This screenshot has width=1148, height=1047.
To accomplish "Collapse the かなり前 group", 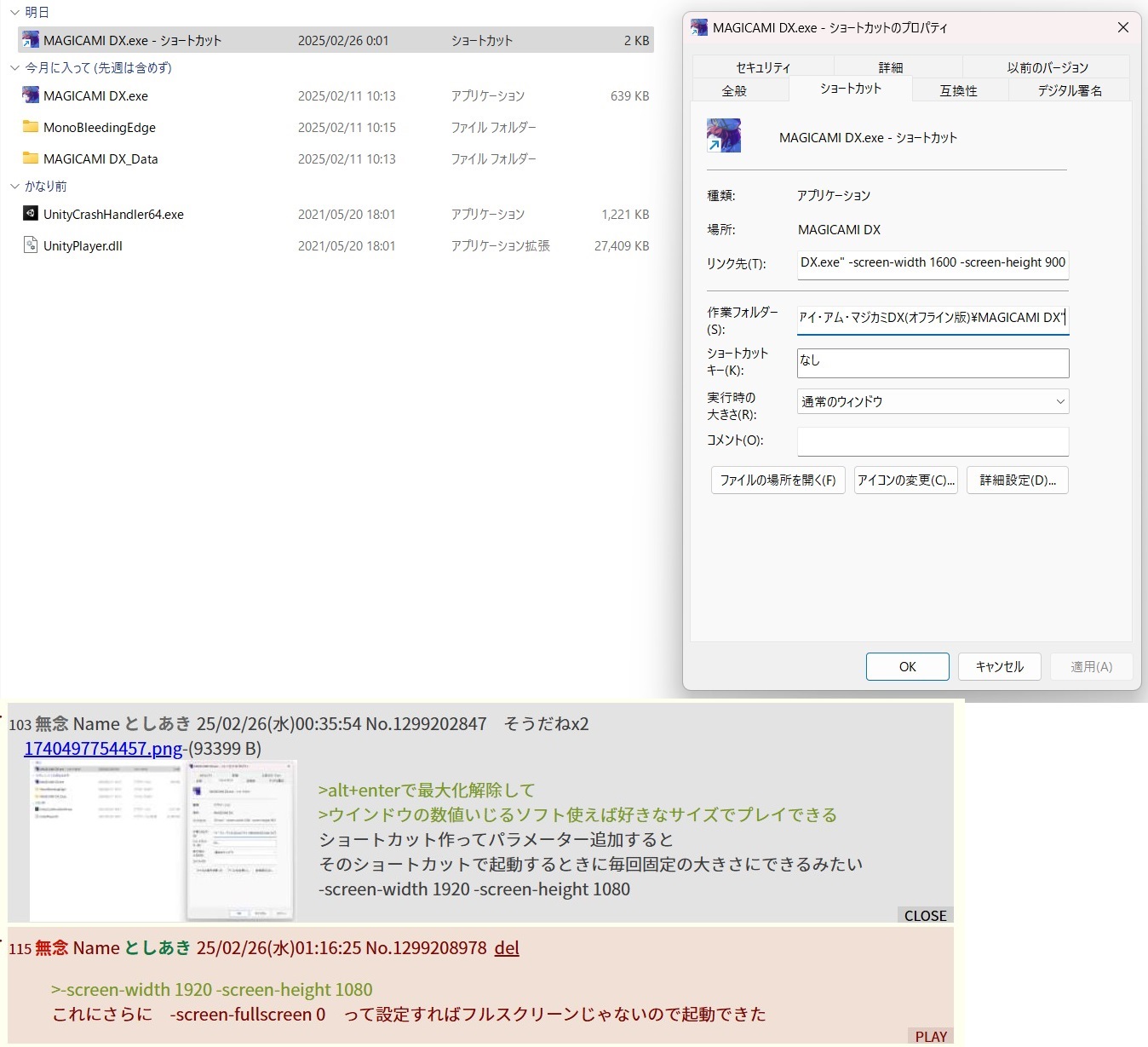I will pos(14,187).
